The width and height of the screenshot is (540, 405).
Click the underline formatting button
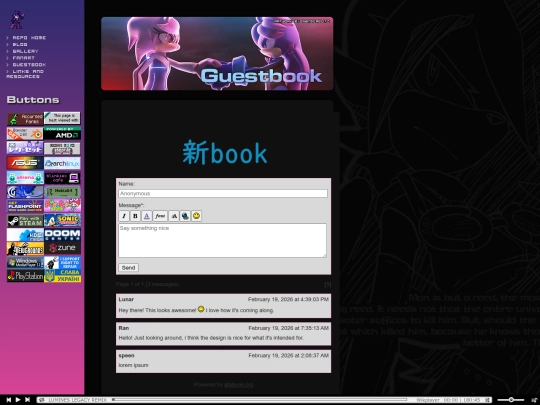pos(146,216)
